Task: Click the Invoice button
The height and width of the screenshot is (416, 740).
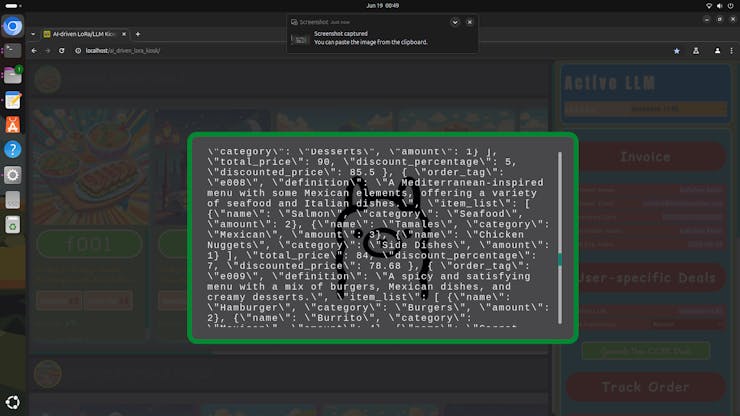Action: click(x=645, y=156)
